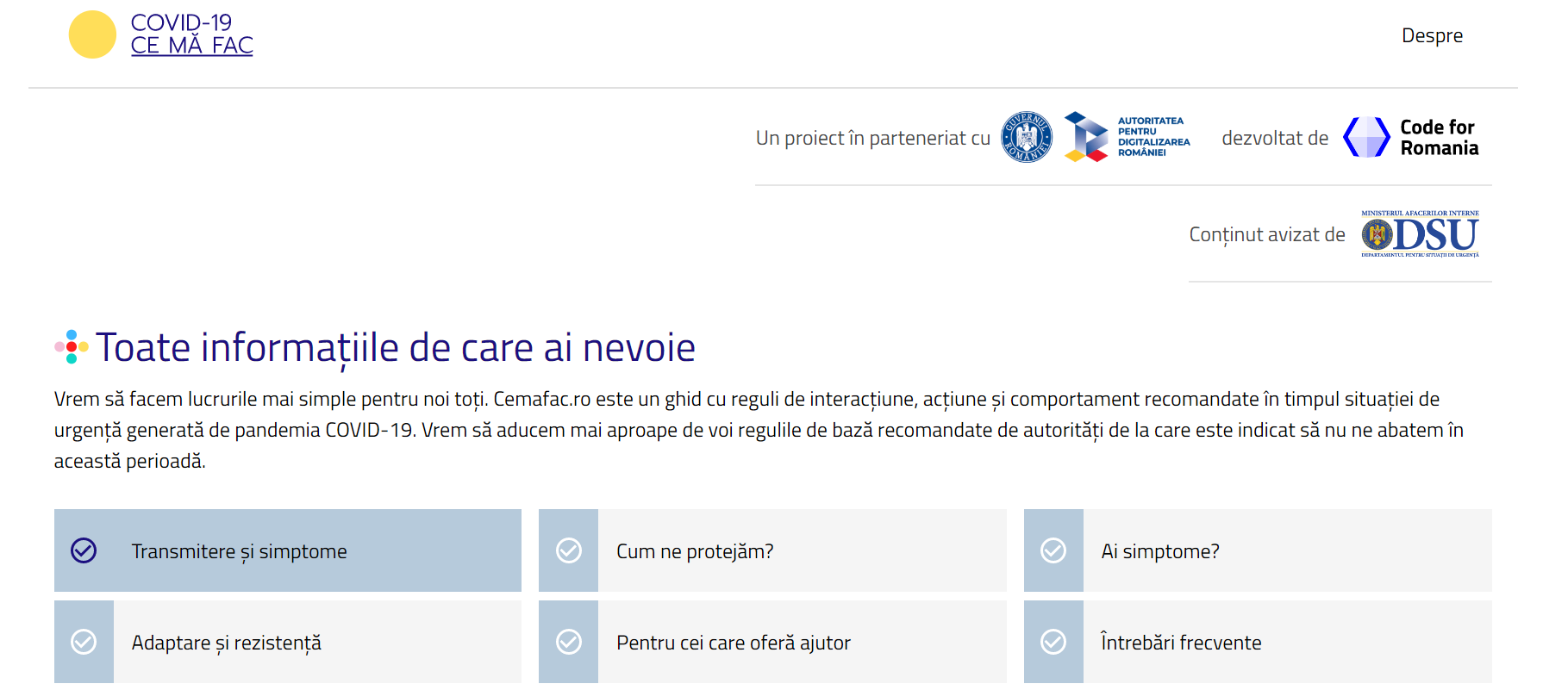Expand the Pentru cei care oferă ajutor section

pyautogui.click(x=772, y=642)
